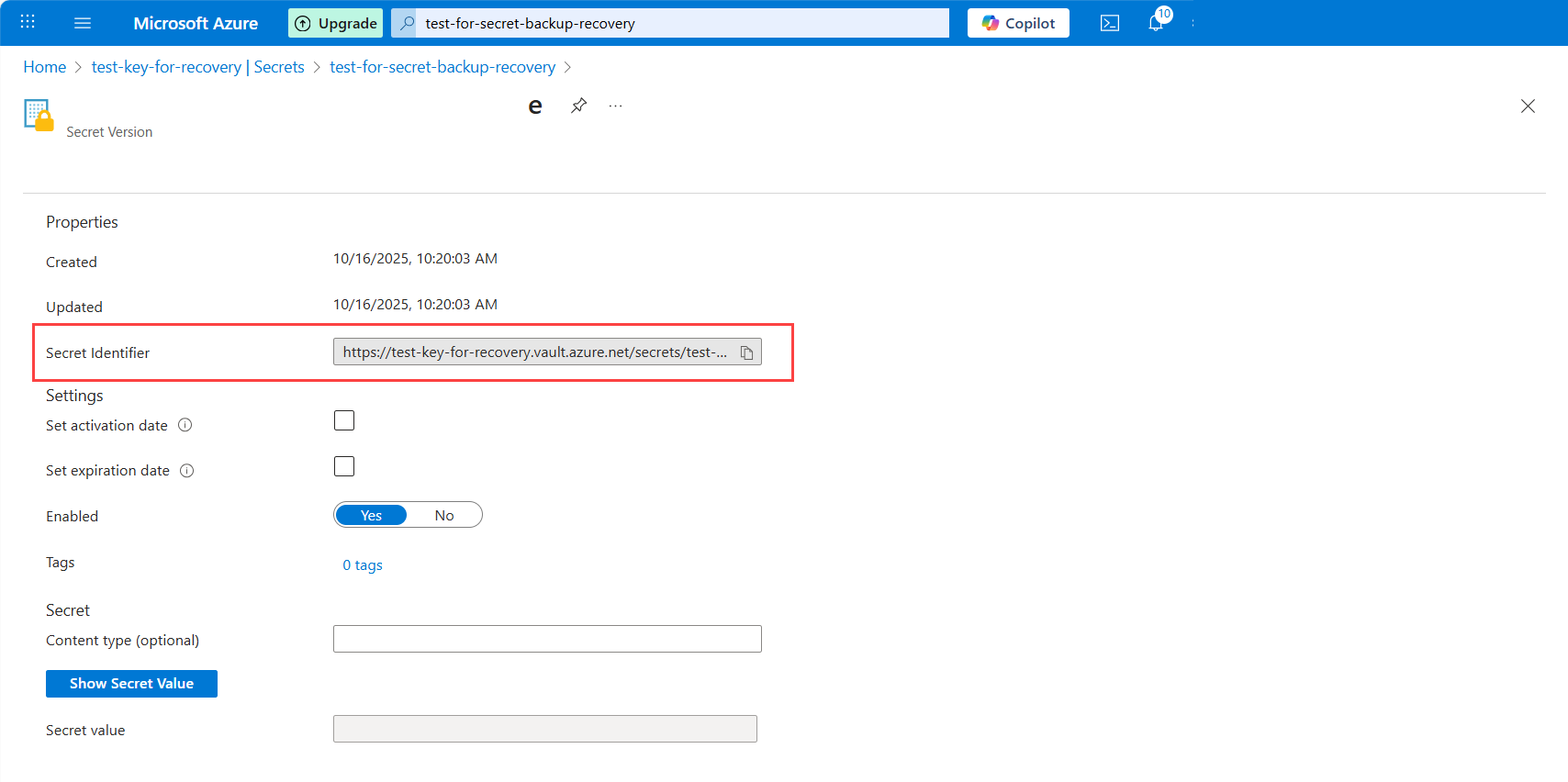Focus the top search field

tap(682, 23)
